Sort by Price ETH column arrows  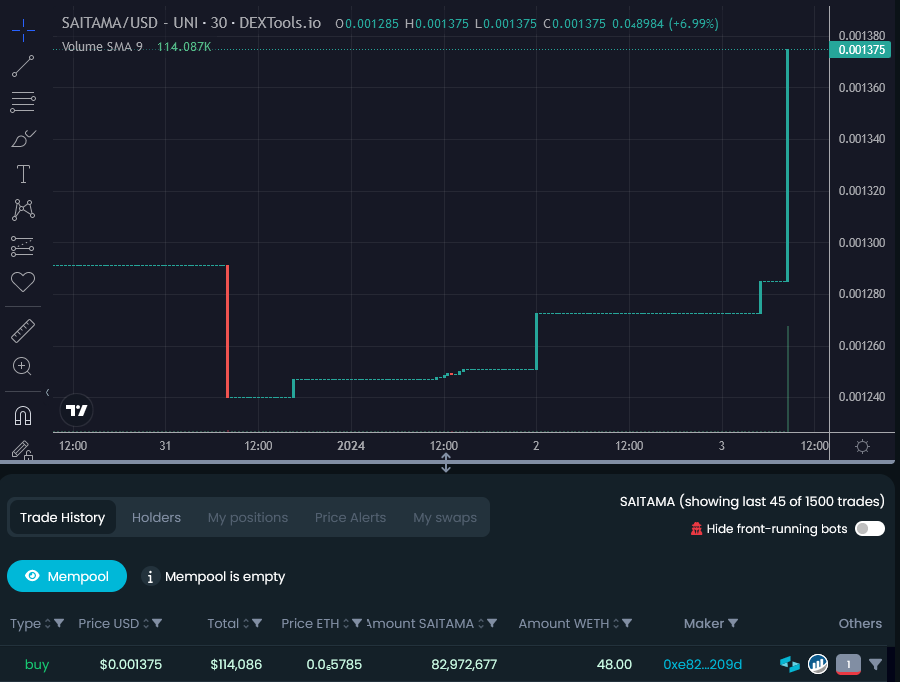pos(346,623)
